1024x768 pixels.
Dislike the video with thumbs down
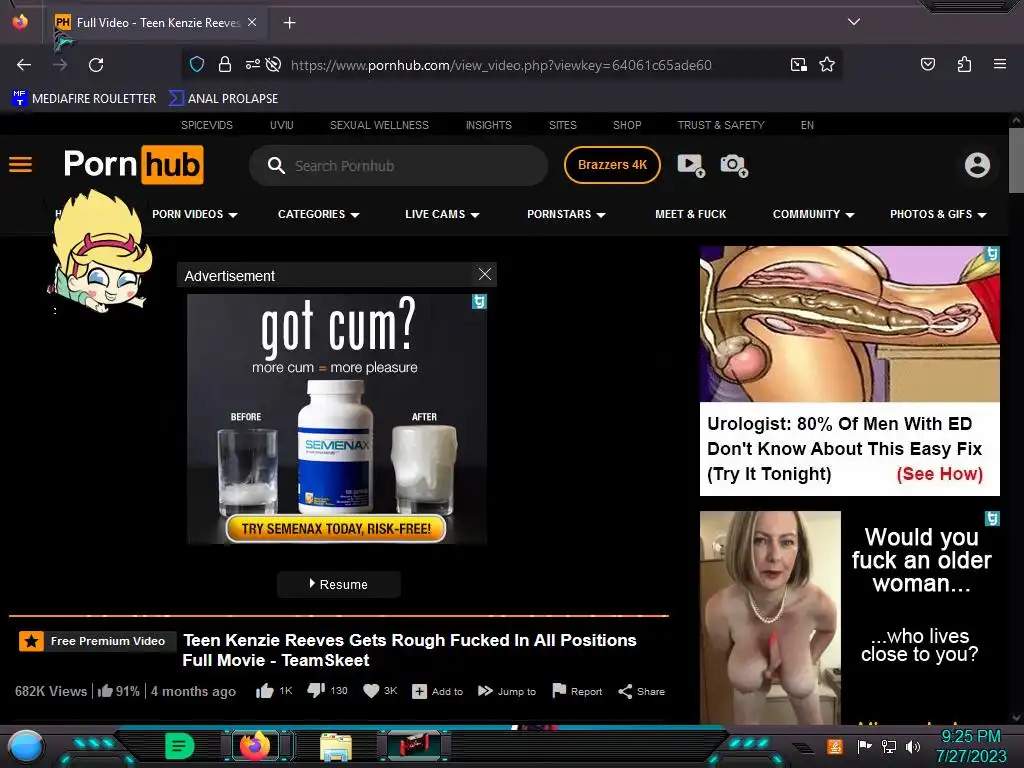point(316,690)
